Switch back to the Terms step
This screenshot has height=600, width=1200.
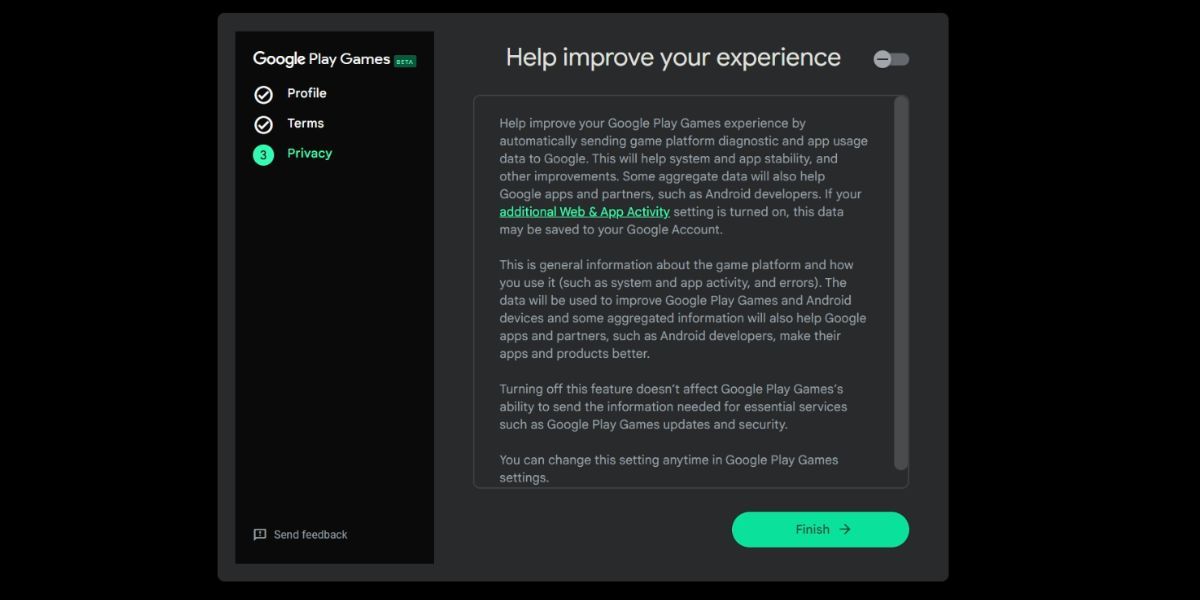point(305,123)
